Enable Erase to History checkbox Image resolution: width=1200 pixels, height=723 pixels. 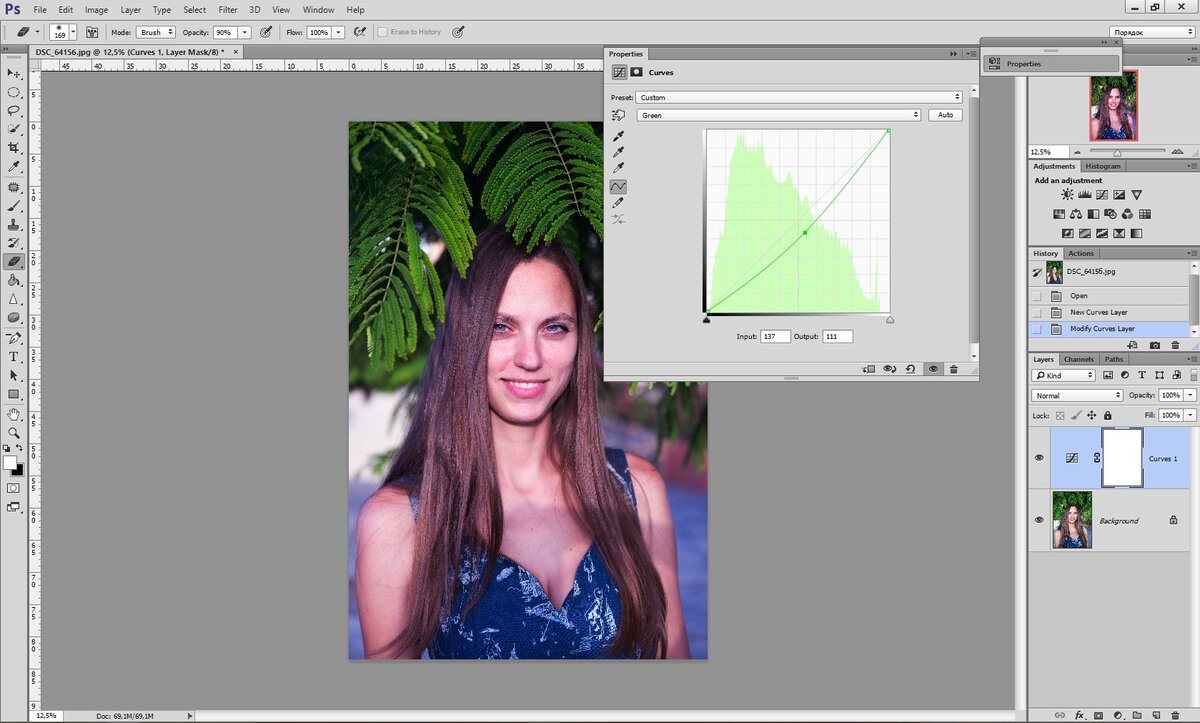383,32
